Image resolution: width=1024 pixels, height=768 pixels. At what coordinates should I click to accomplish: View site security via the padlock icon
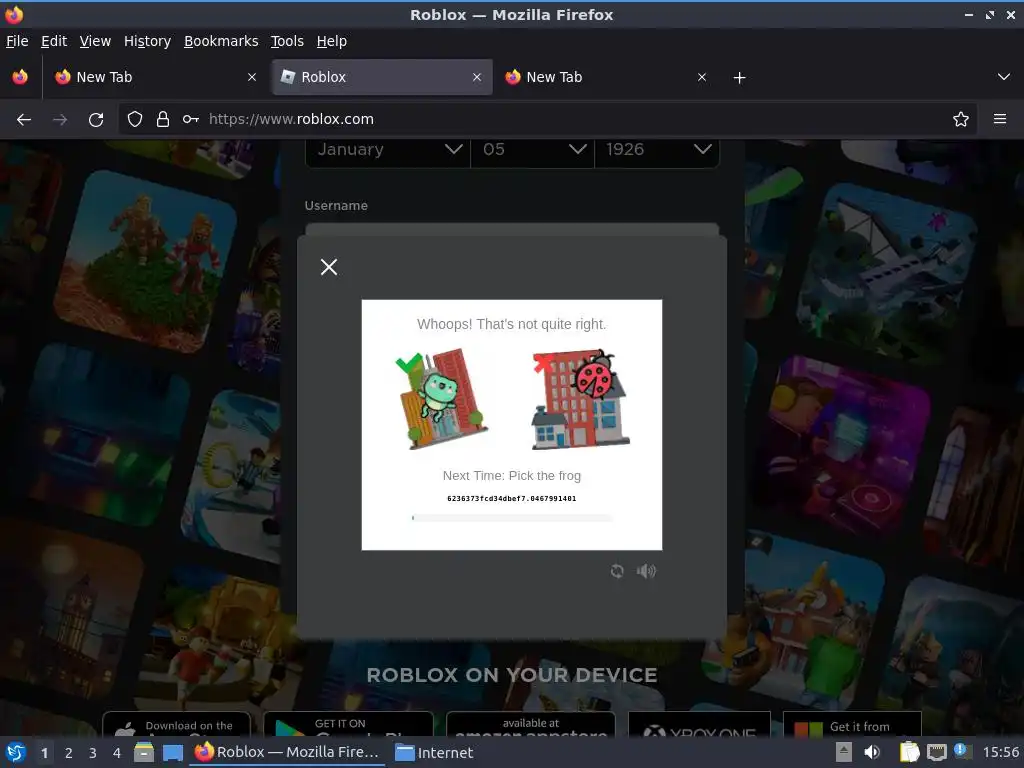click(163, 120)
